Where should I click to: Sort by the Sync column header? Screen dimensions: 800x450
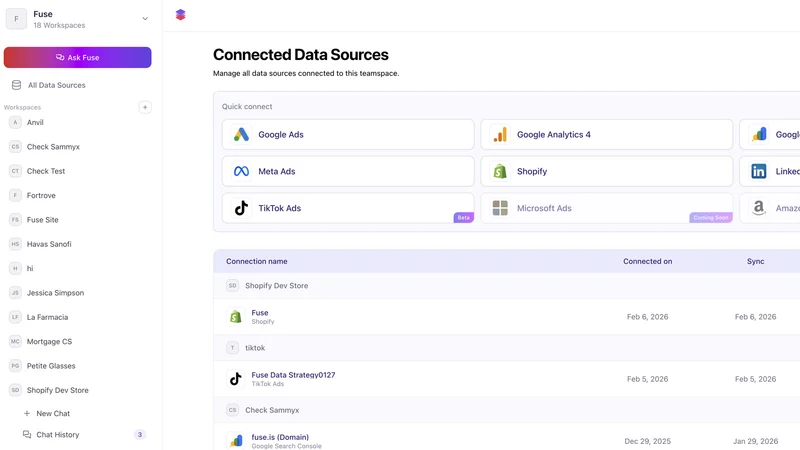(756, 261)
